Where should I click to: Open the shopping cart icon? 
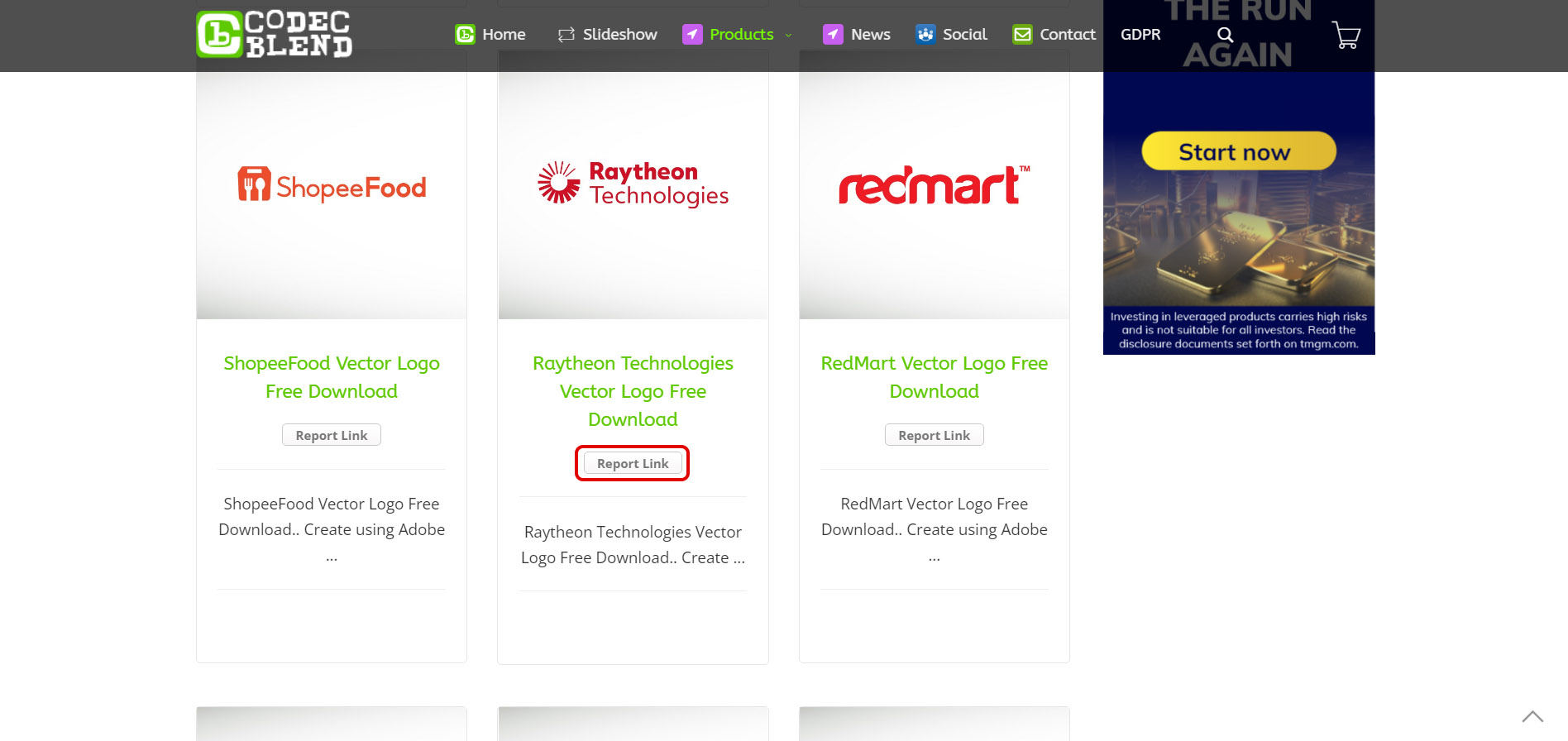click(x=1346, y=35)
